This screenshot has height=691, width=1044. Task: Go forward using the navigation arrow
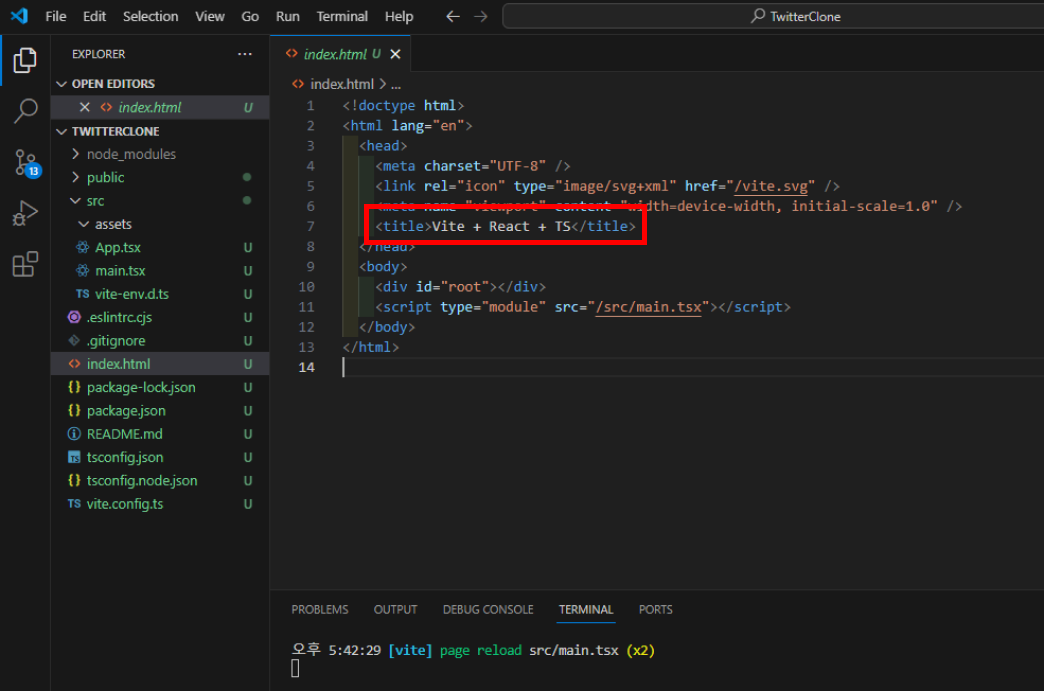click(481, 16)
